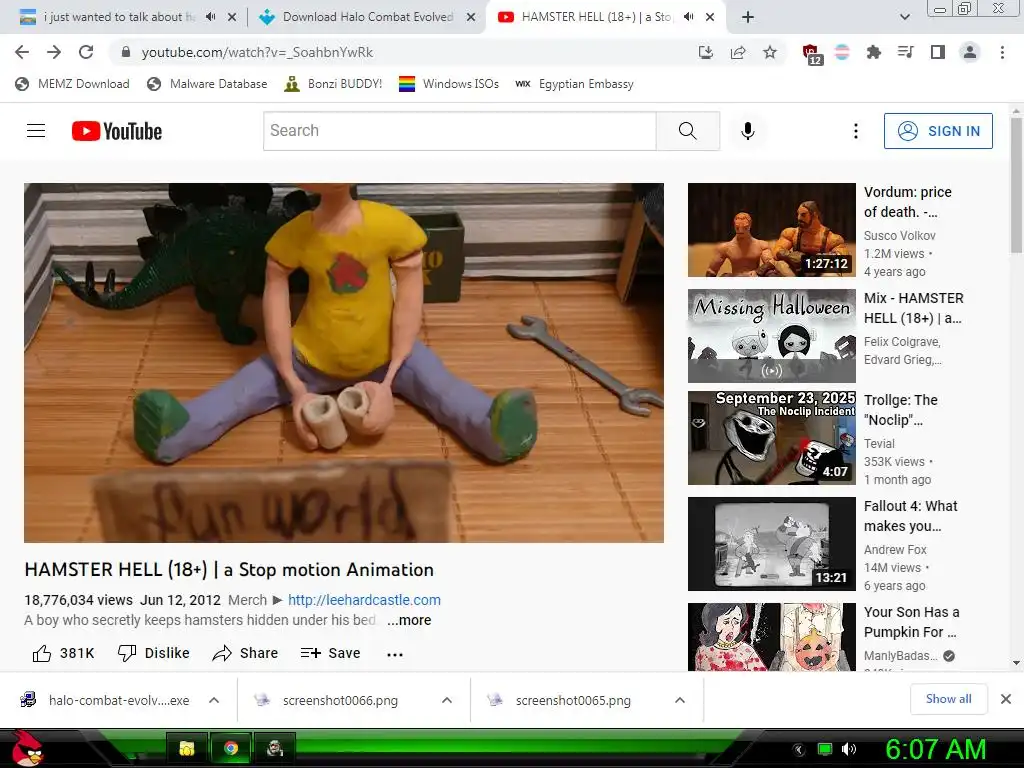This screenshot has width=1024, height=768.
Task: Click the search magnifier button
Action: coord(688,131)
